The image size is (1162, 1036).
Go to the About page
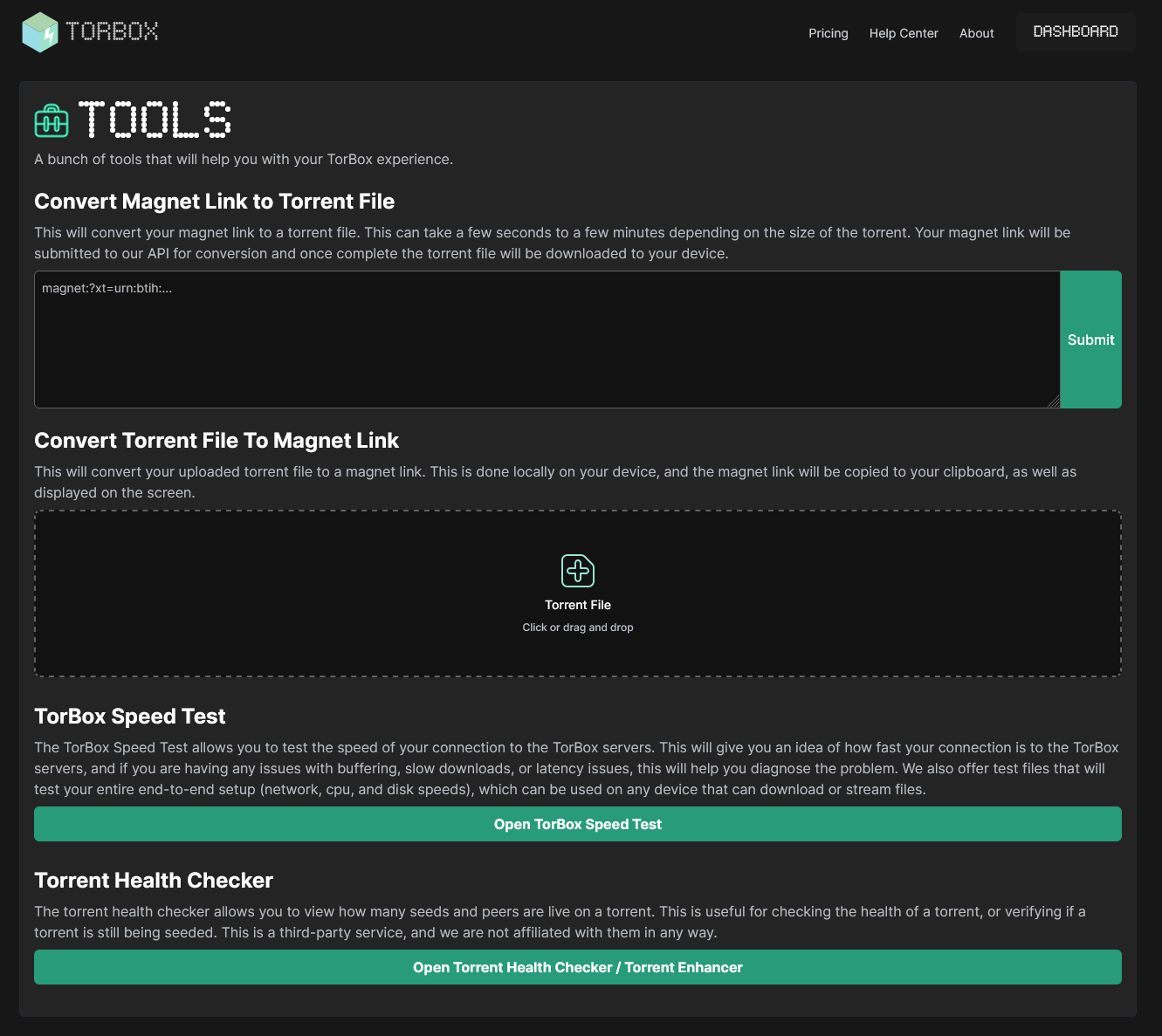click(976, 33)
